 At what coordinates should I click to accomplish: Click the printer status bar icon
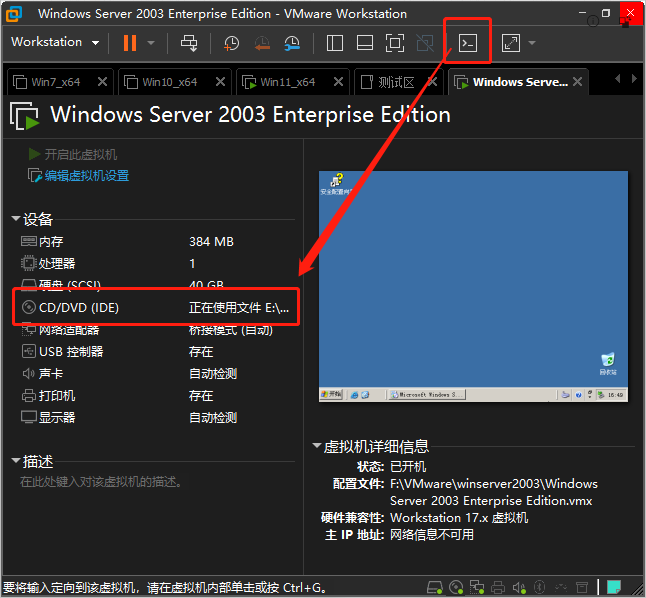pyautogui.click(x=498, y=587)
